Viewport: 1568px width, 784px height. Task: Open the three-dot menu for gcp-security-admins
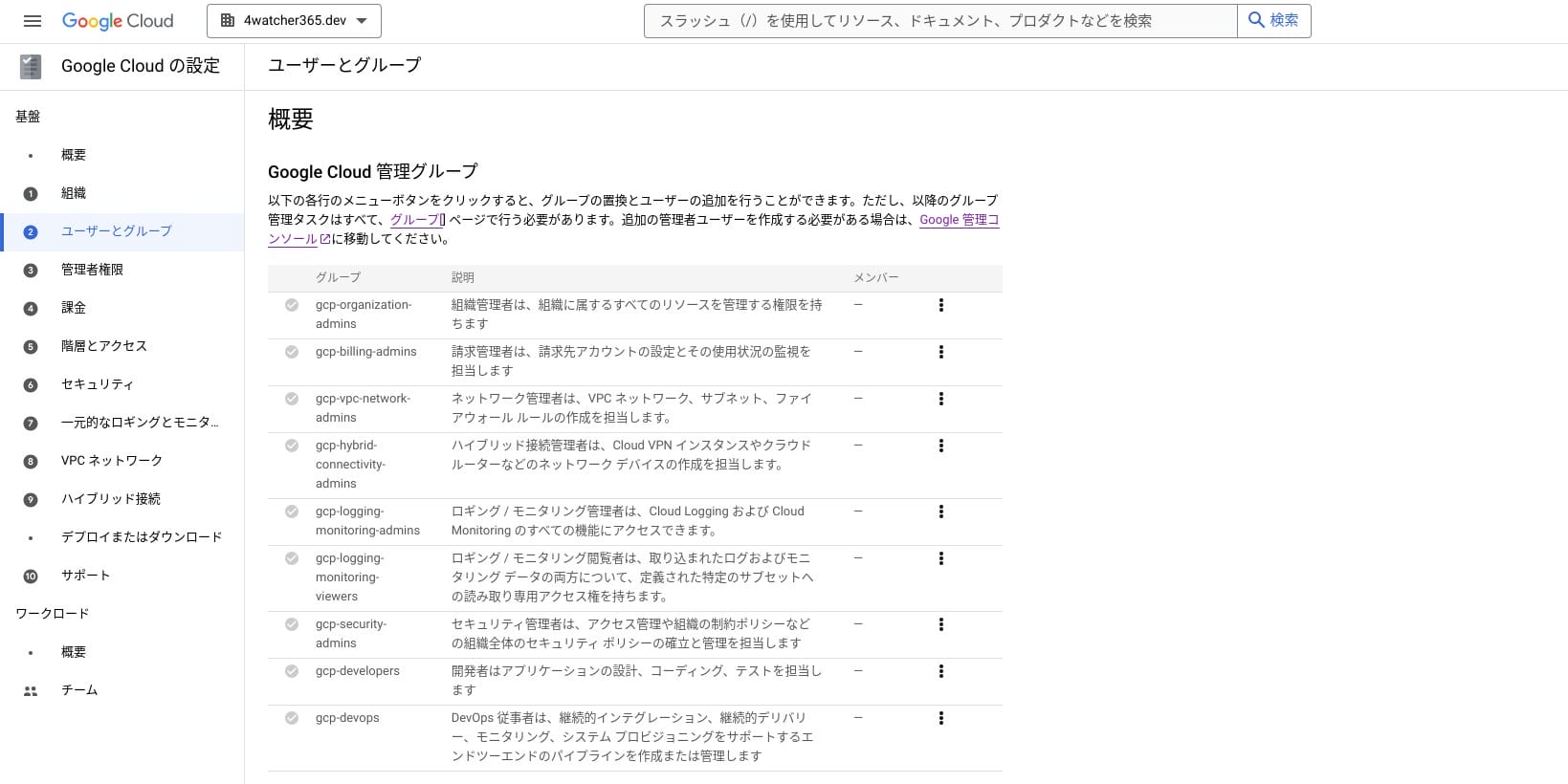click(941, 624)
